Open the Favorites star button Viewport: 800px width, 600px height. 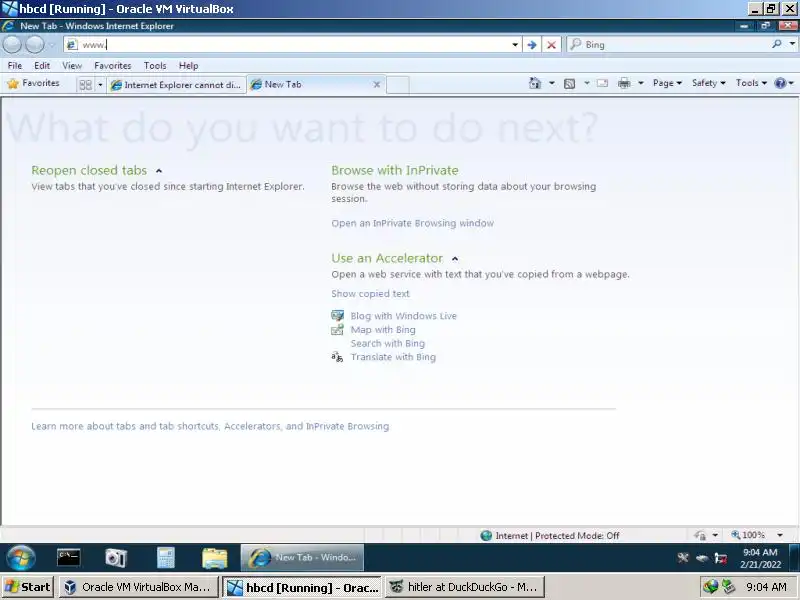click(x=34, y=83)
